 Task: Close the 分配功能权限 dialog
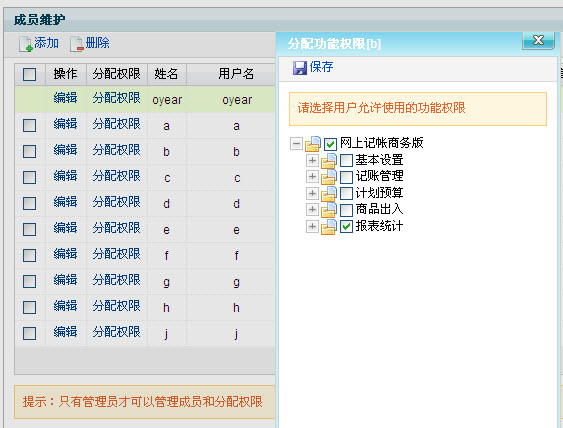pos(539,40)
